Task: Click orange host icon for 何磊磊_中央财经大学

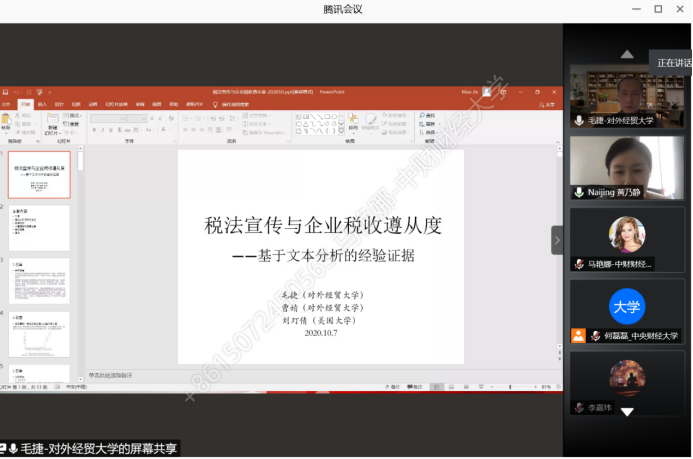Action: [578, 336]
